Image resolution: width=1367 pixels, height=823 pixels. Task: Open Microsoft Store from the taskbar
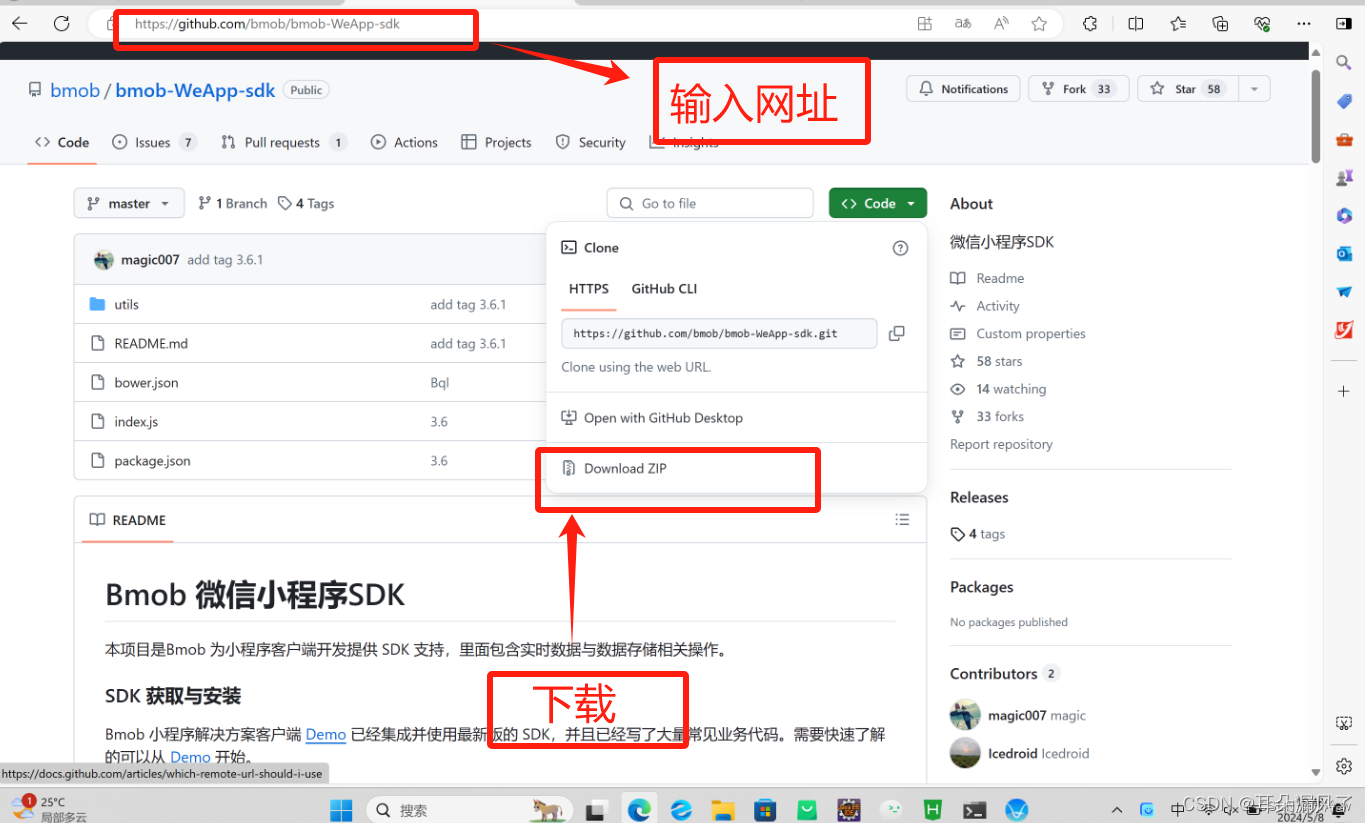point(765,809)
